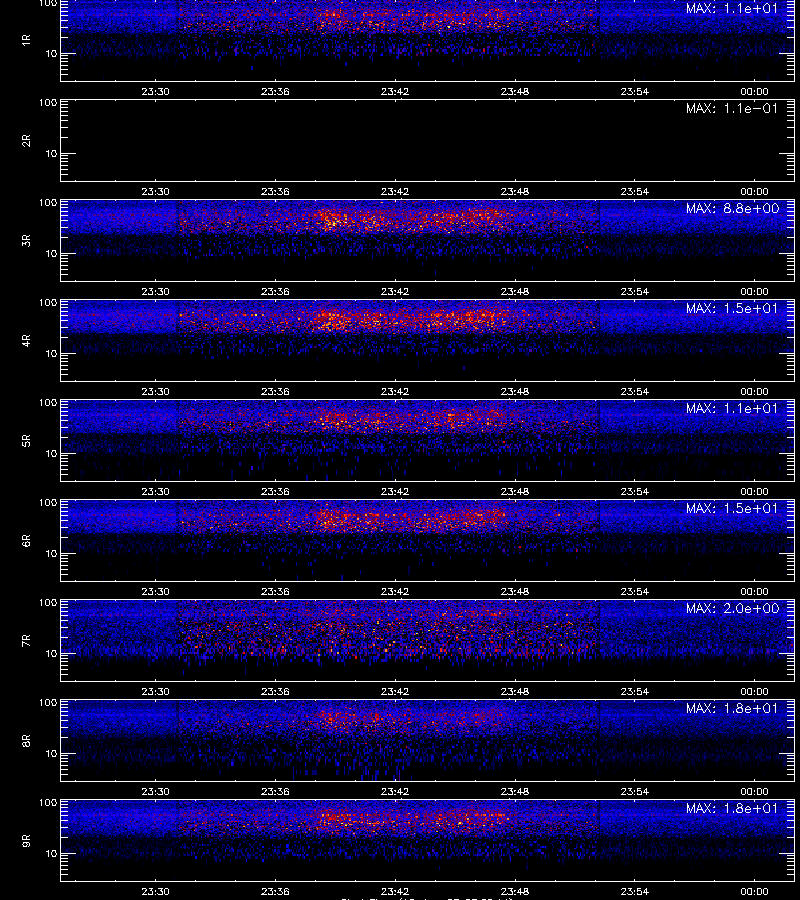The image size is (800, 900).
Task: Click the 23:48 time label below panel 3R
Action: tap(515, 292)
